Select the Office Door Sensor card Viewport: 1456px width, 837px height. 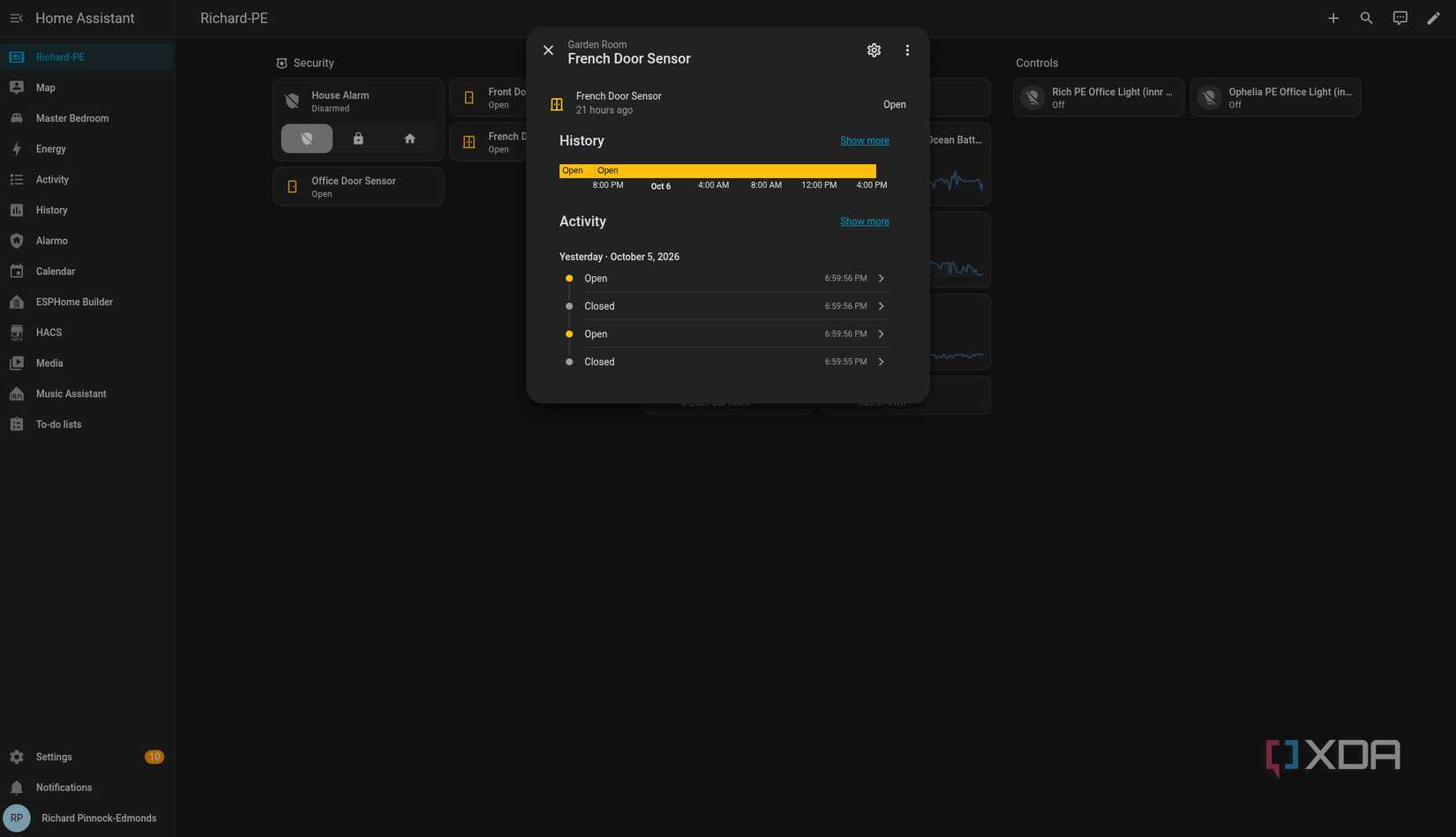(x=358, y=186)
